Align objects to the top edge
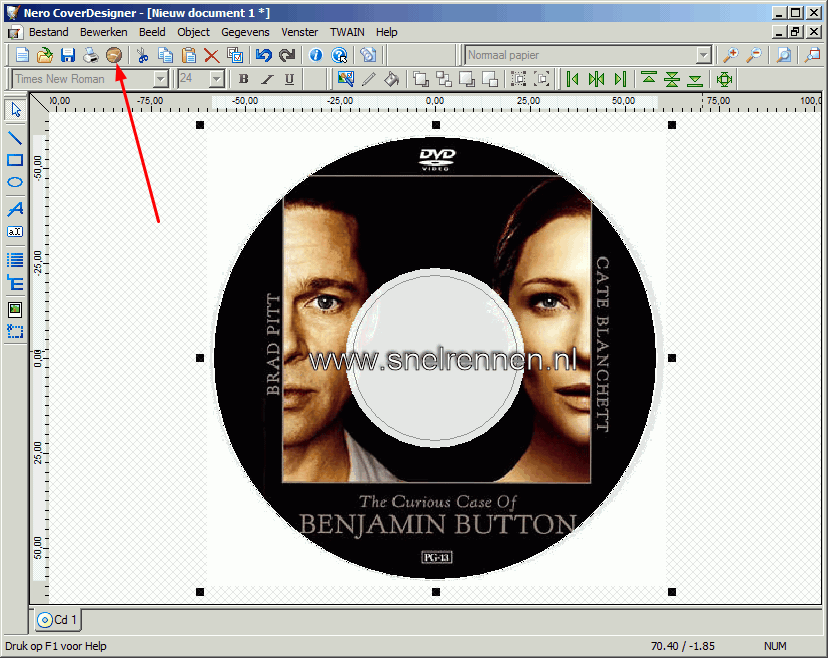This screenshot has width=828, height=658. [x=649, y=79]
